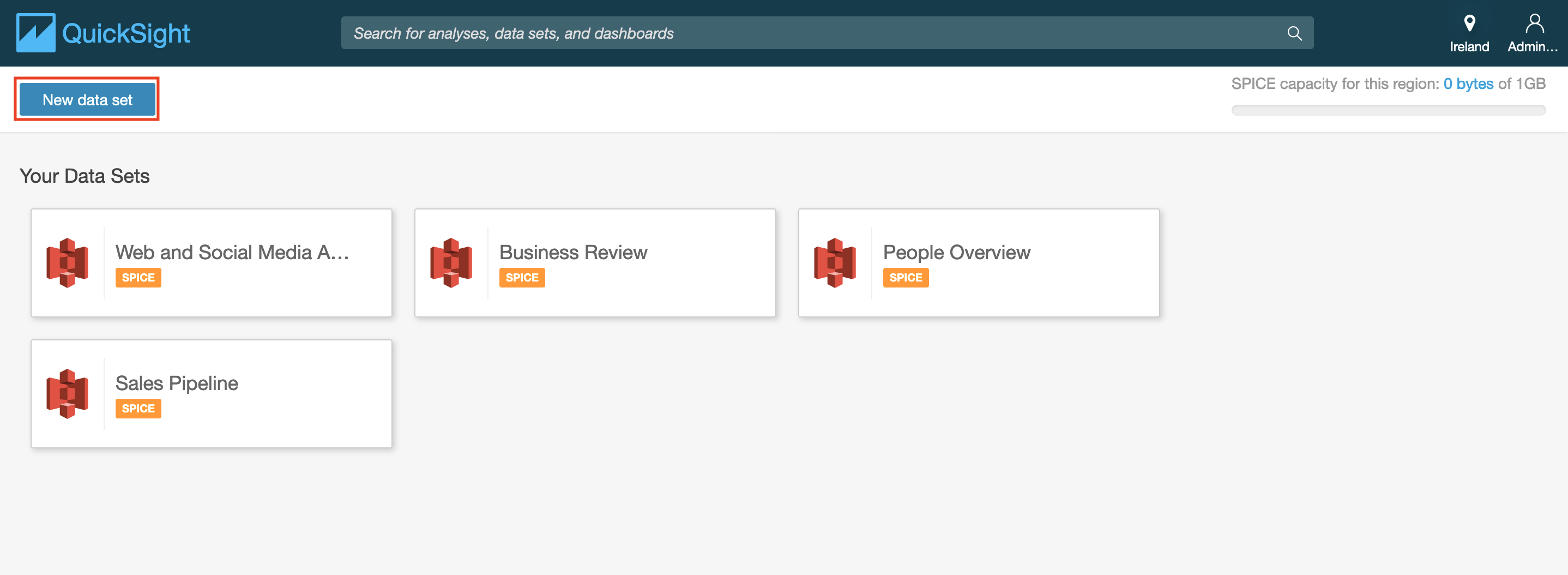The width and height of the screenshot is (1568, 575).
Task: Click the SPICE capacity progress bar
Action: pyautogui.click(x=1388, y=110)
